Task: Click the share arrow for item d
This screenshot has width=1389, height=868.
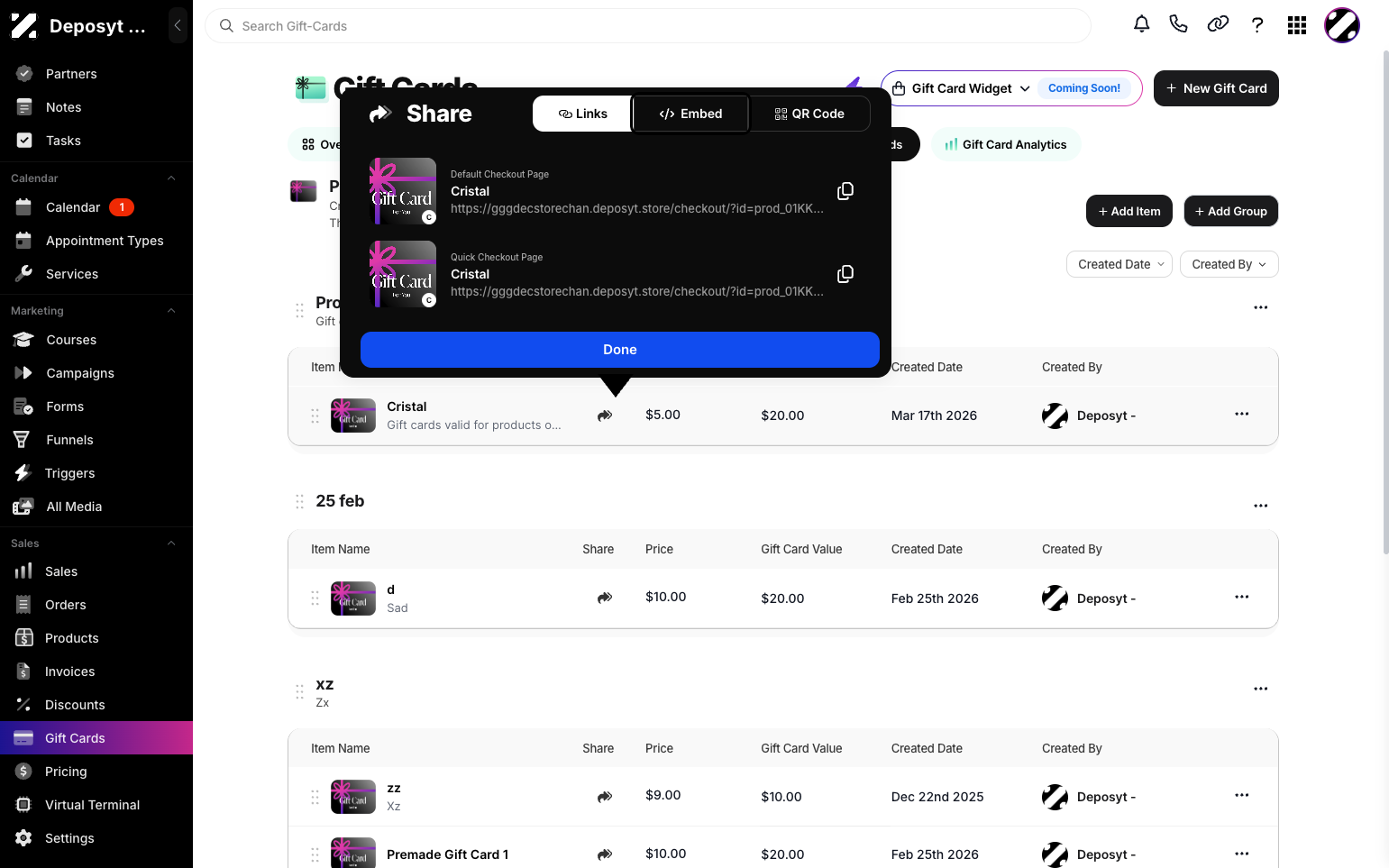Action: (x=605, y=598)
